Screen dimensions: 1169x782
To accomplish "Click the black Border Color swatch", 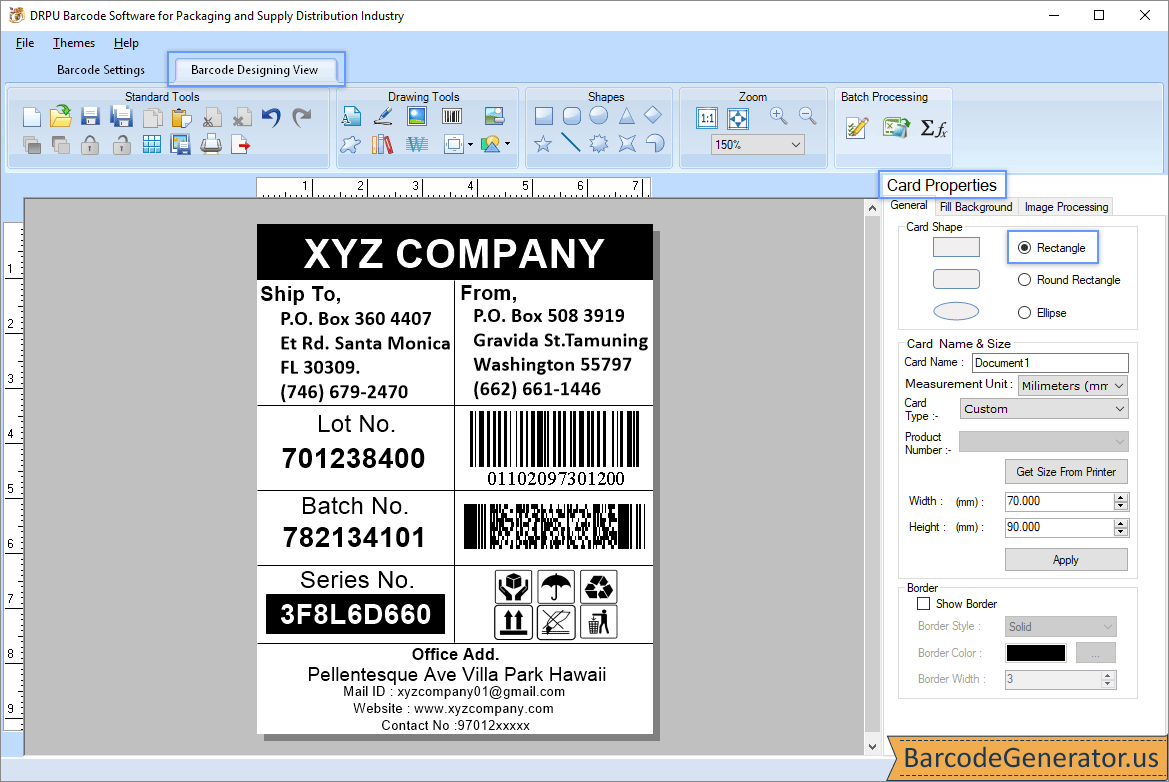I will click(x=1036, y=653).
